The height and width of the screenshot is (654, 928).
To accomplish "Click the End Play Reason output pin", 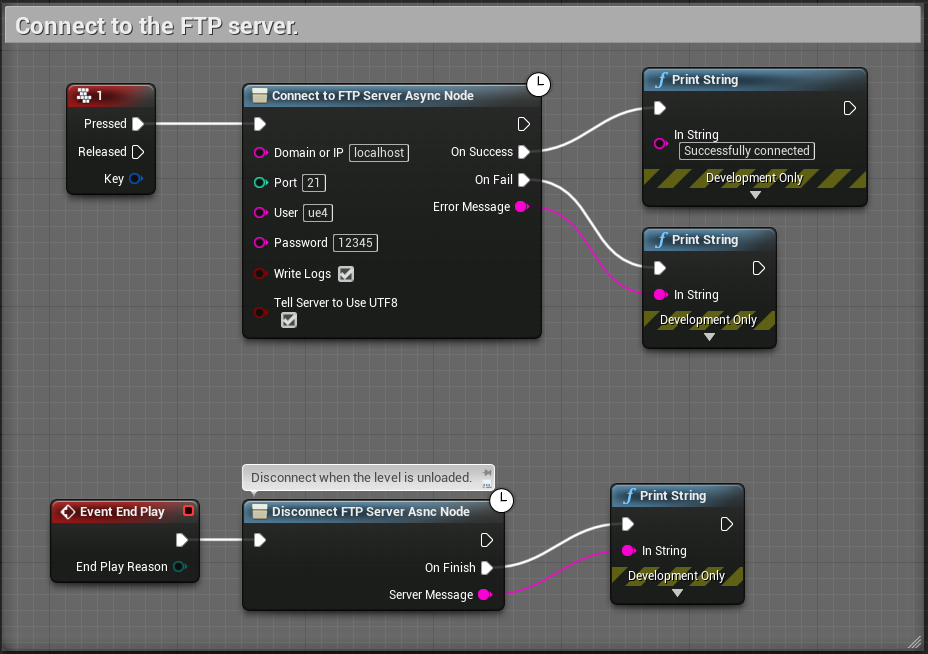I will coord(179,567).
